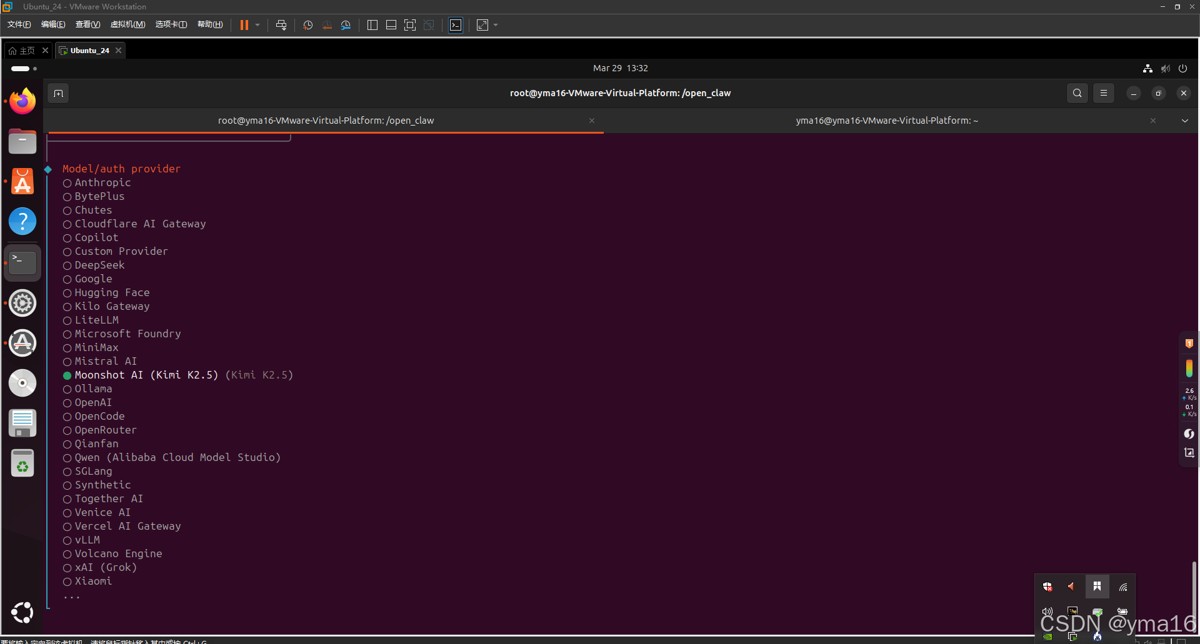This screenshot has height=644, width=1200.
Task: Select the Anthropic provider option
Action: [x=97, y=183]
